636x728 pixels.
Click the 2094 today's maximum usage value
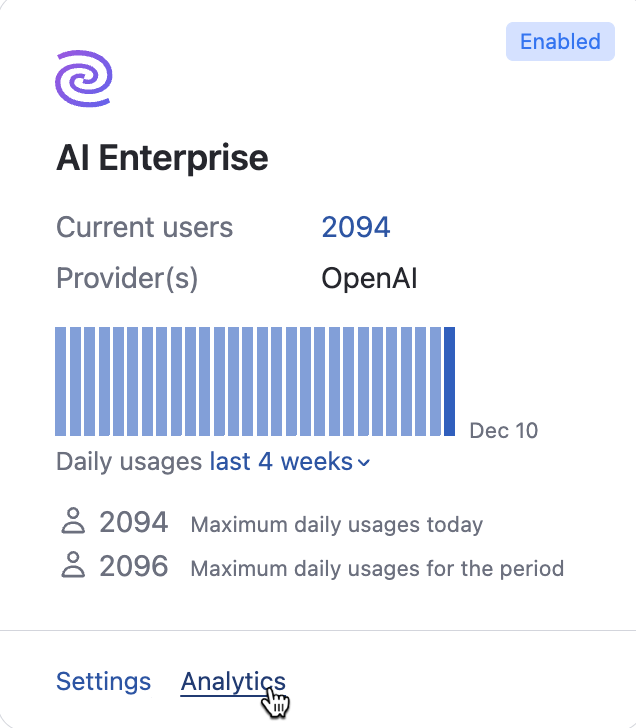134,522
